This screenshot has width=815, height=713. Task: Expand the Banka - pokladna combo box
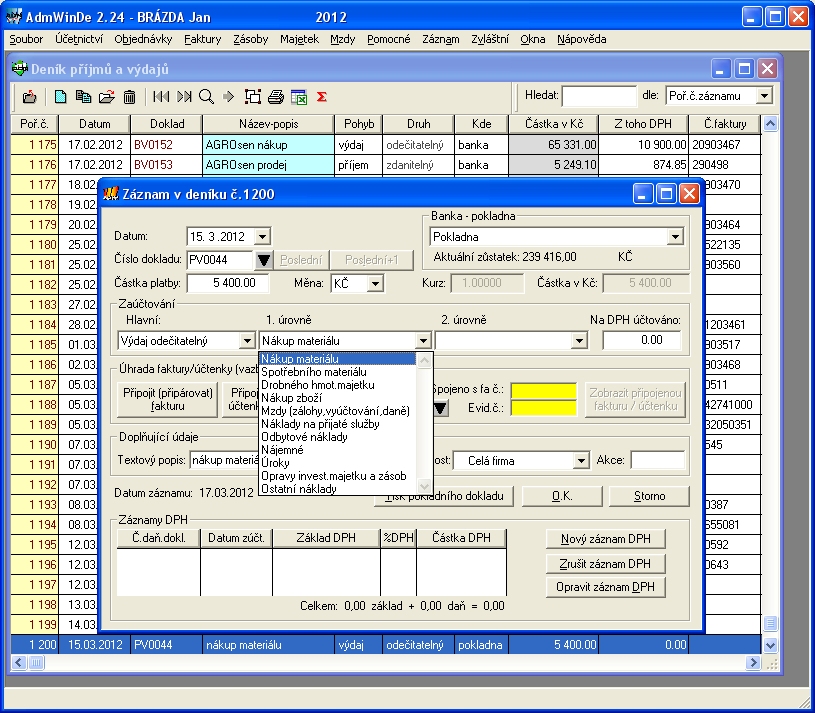pyautogui.click(x=675, y=237)
